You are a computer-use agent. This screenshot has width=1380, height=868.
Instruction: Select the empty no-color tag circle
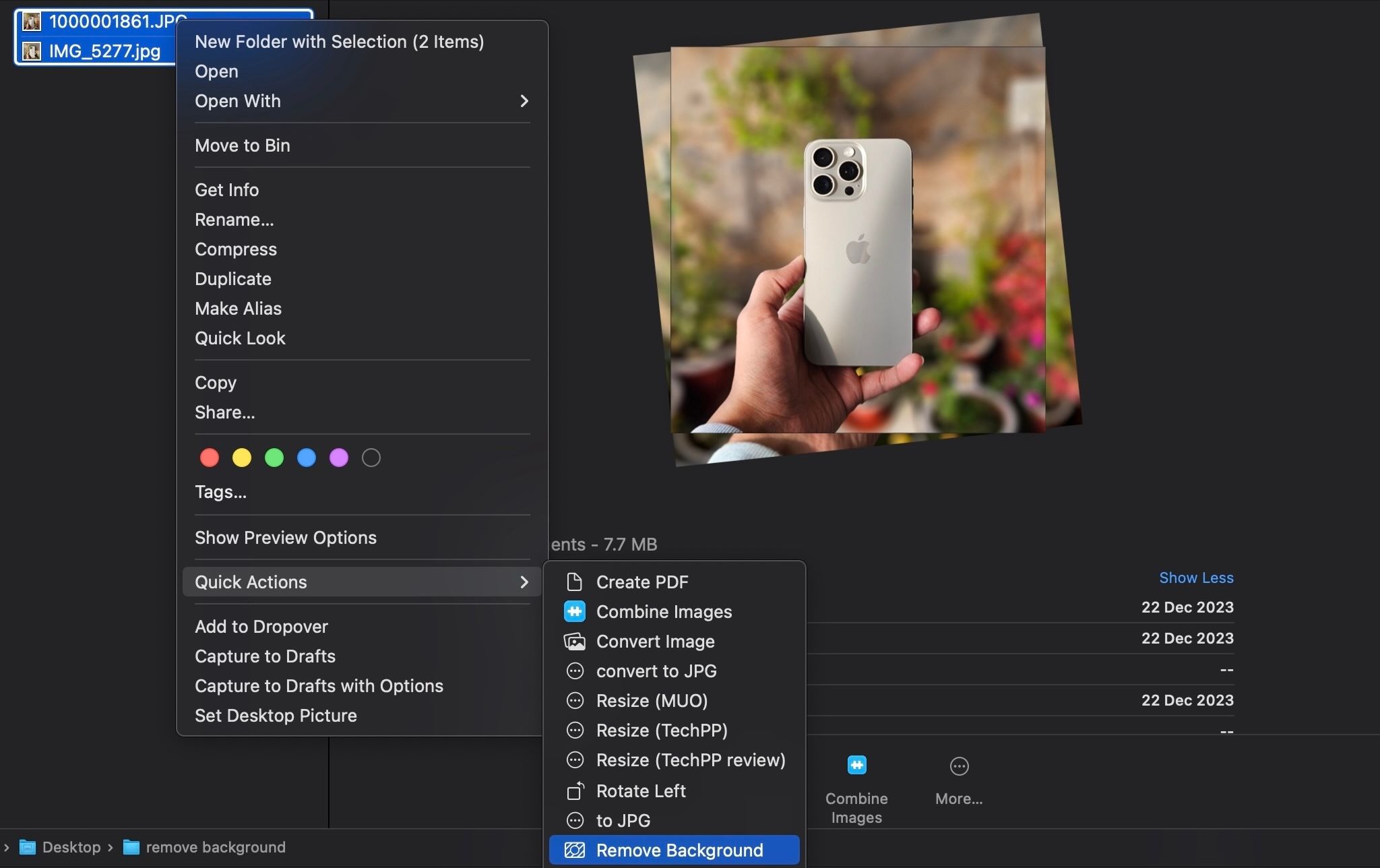[x=371, y=458]
